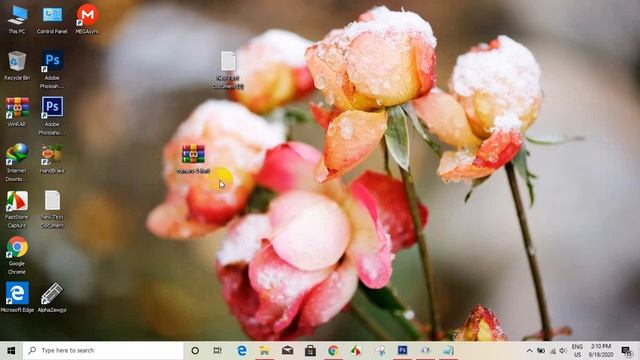Viewport: 640px width, 360px height.
Task: Open the clock and date flyout
Action: click(x=601, y=351)
